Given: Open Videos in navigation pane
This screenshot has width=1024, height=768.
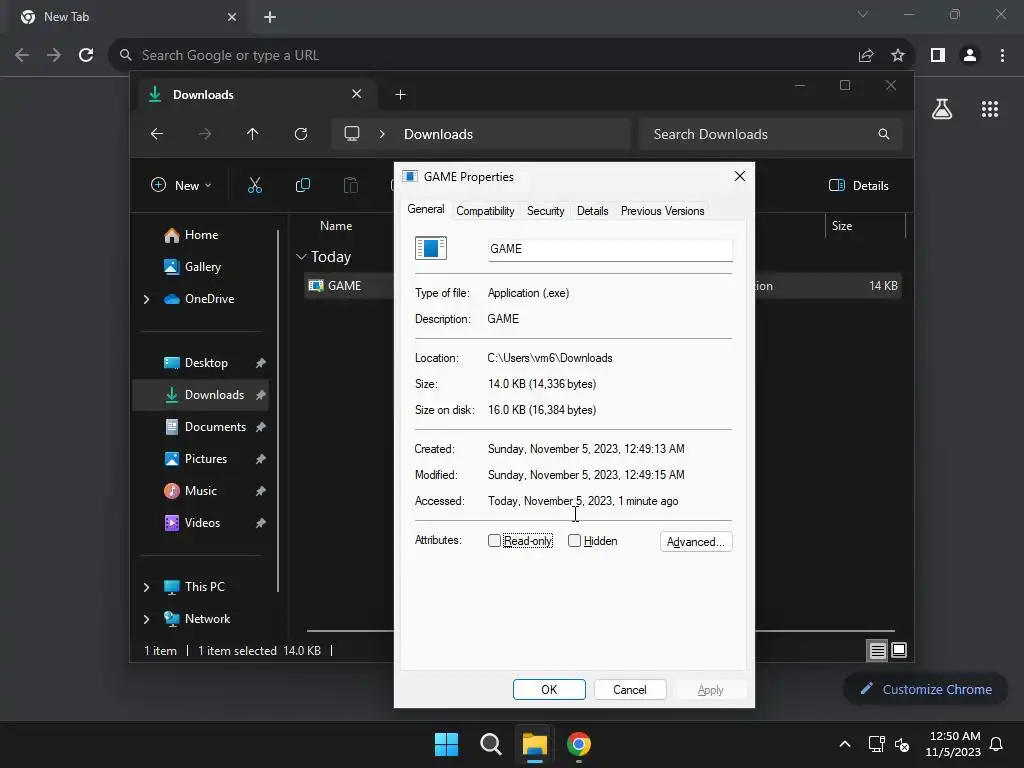Looking at the screenshot, I should [x=202, y=523].
